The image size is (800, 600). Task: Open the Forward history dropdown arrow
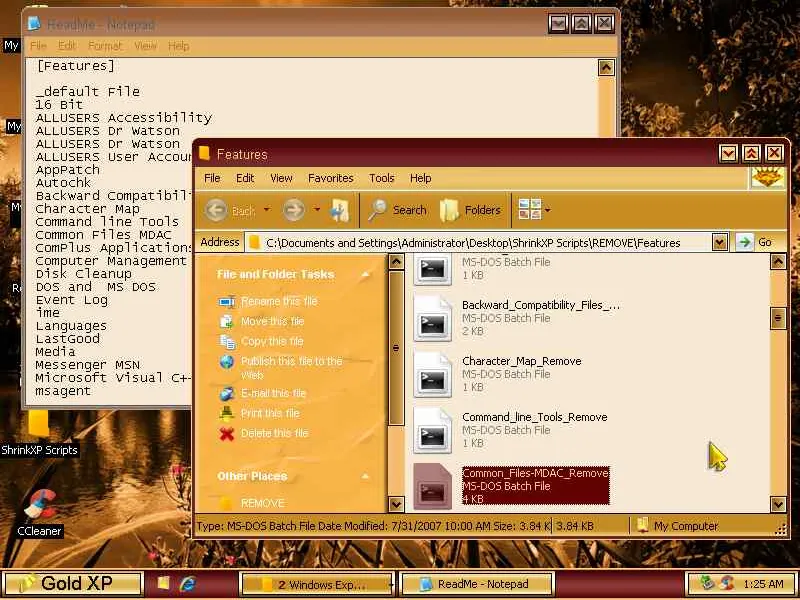tap(317, 210)
